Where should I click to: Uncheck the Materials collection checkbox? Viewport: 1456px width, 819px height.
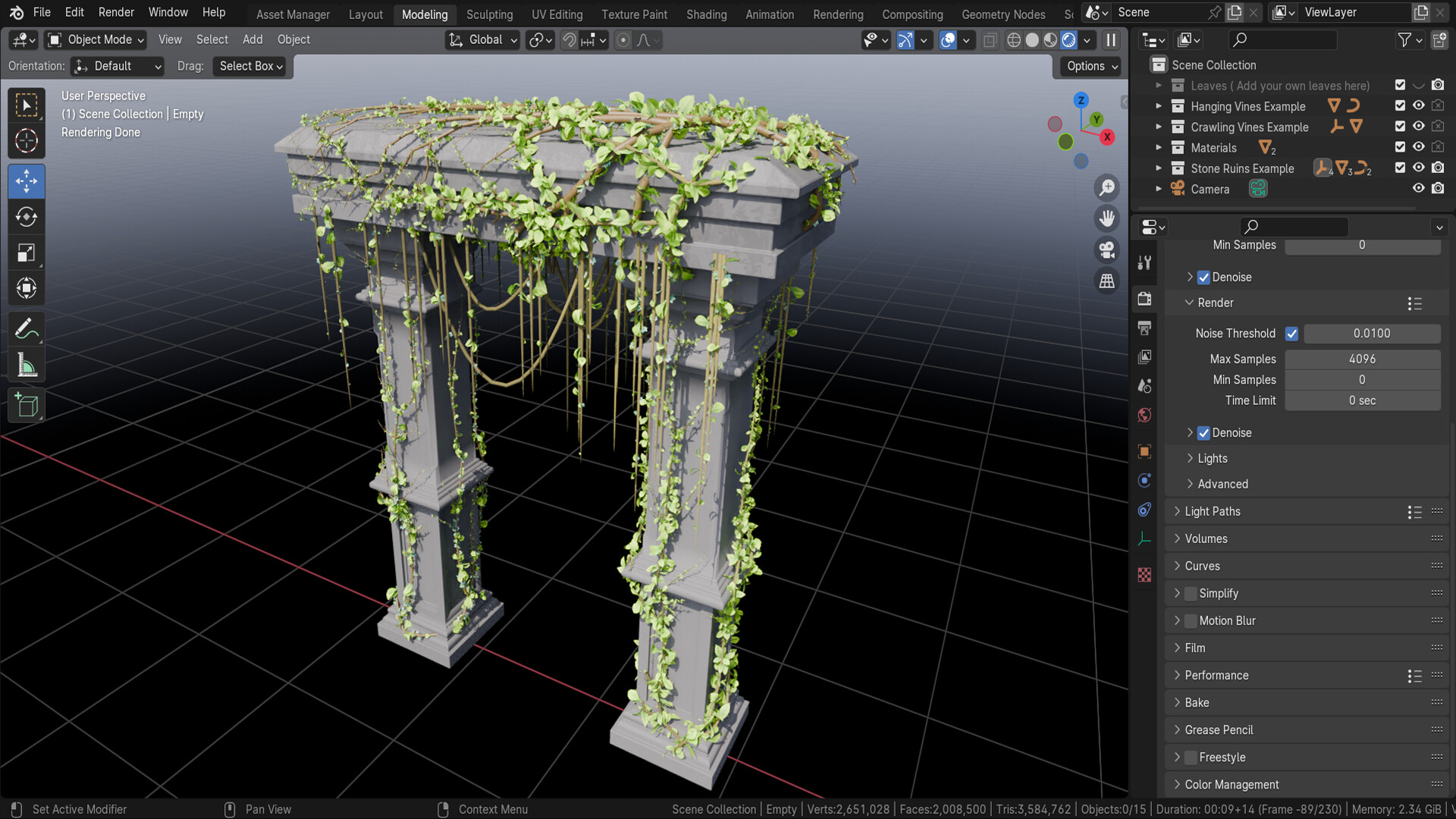[1400, 147]
